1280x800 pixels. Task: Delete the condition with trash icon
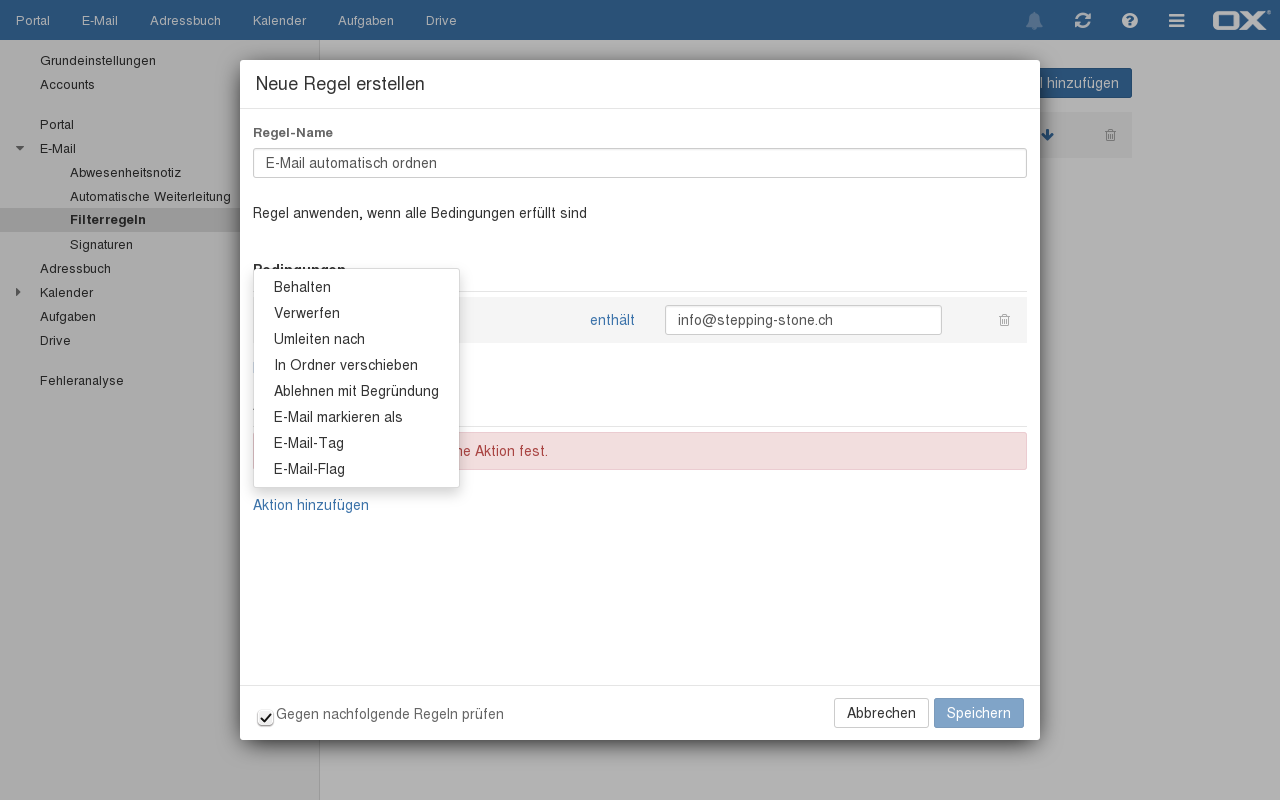point(1004,320)
